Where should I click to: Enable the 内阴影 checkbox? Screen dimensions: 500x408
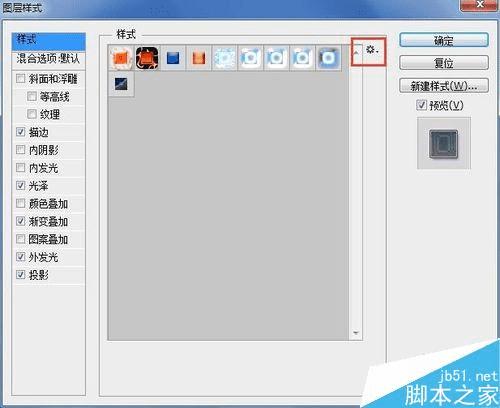[x=20, y=150]
